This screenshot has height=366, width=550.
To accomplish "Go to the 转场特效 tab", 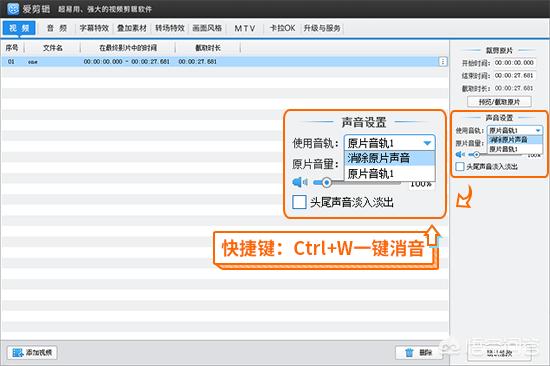I will [x=170, y=28].
